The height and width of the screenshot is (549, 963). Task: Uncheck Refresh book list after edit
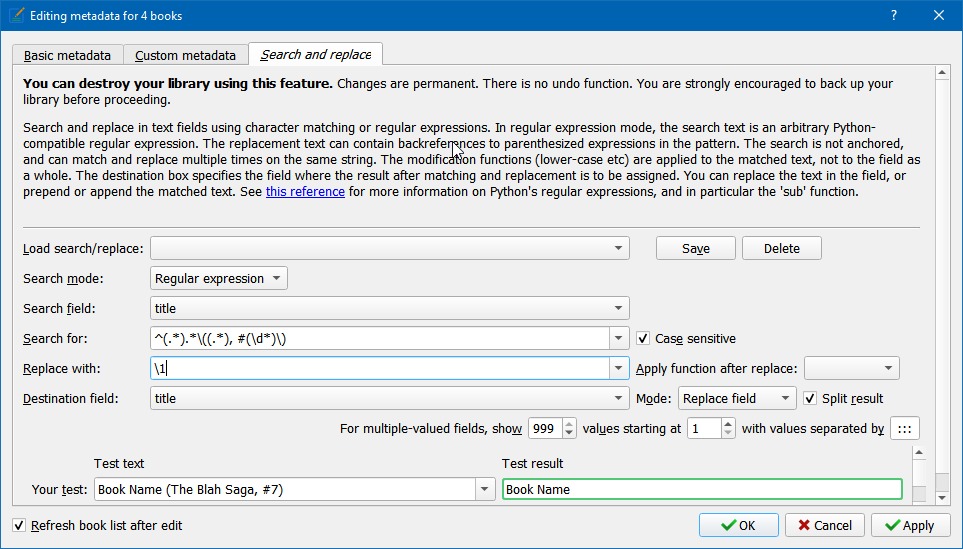point(20,525)
